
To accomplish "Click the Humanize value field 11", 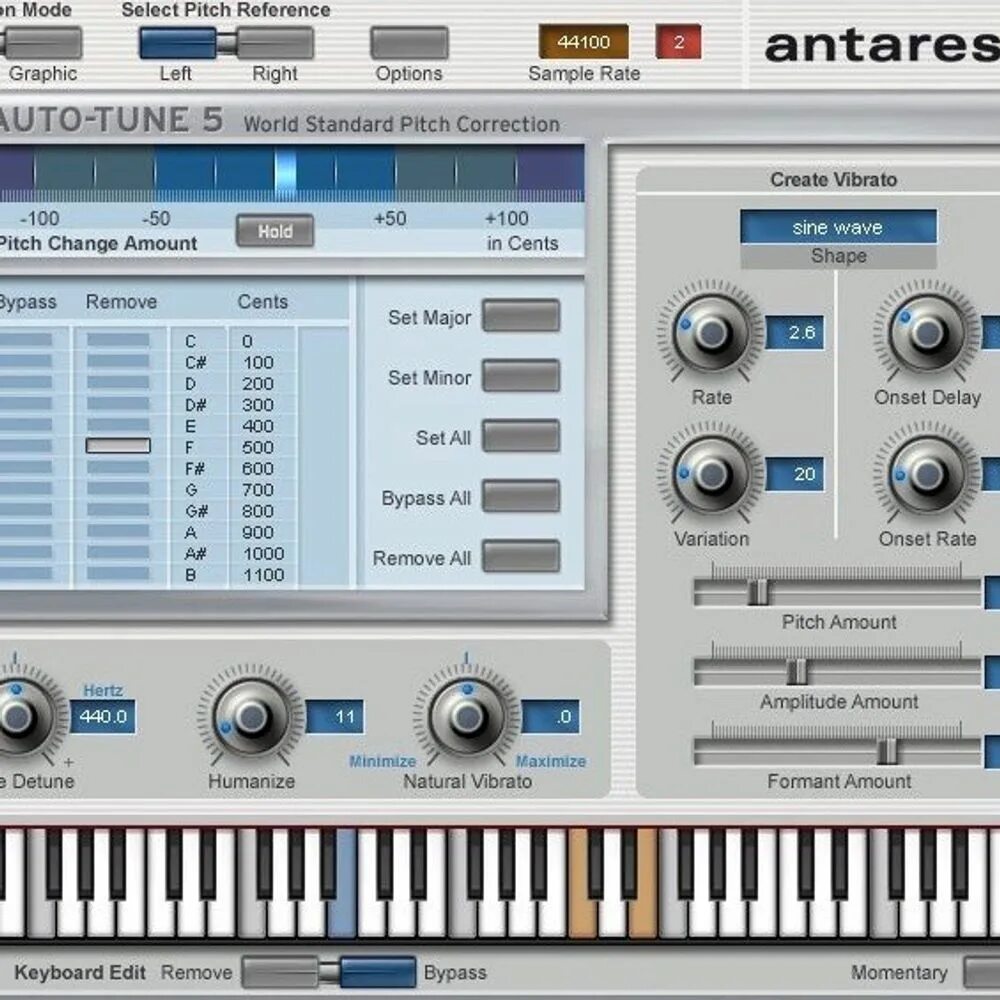I will coord(335,716).
